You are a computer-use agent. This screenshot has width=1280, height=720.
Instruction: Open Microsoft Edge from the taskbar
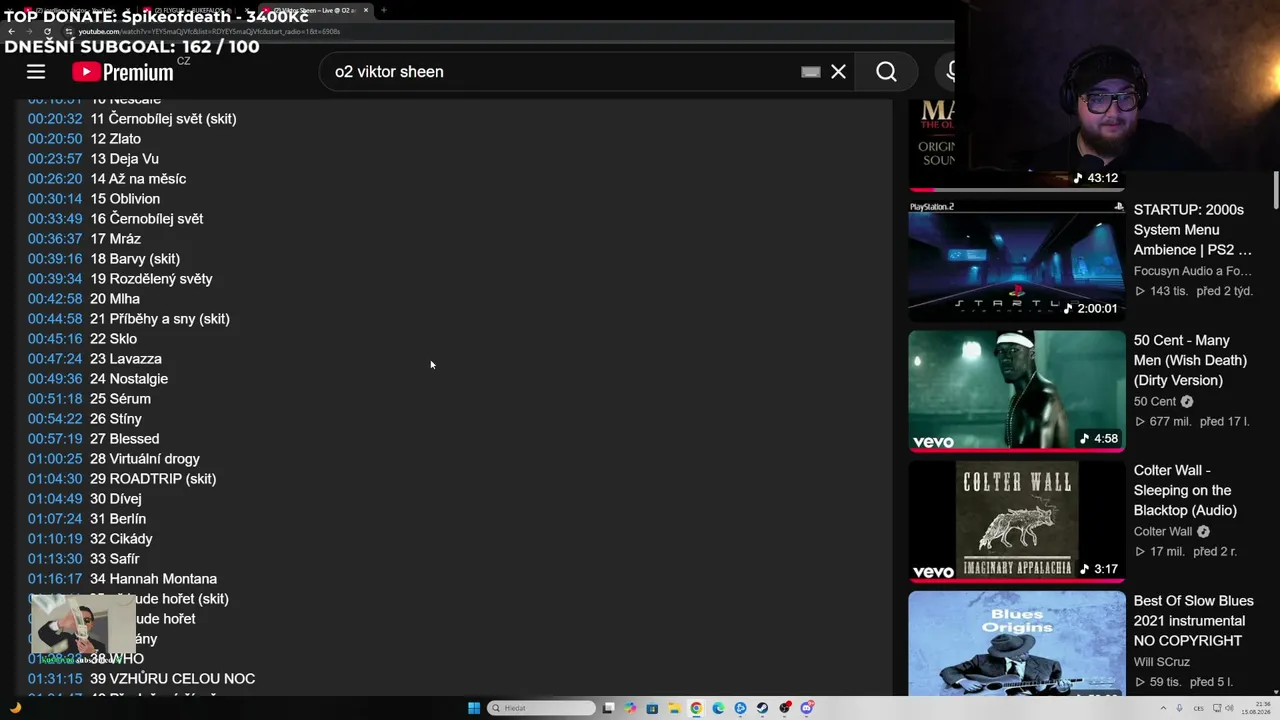[718, 708]
